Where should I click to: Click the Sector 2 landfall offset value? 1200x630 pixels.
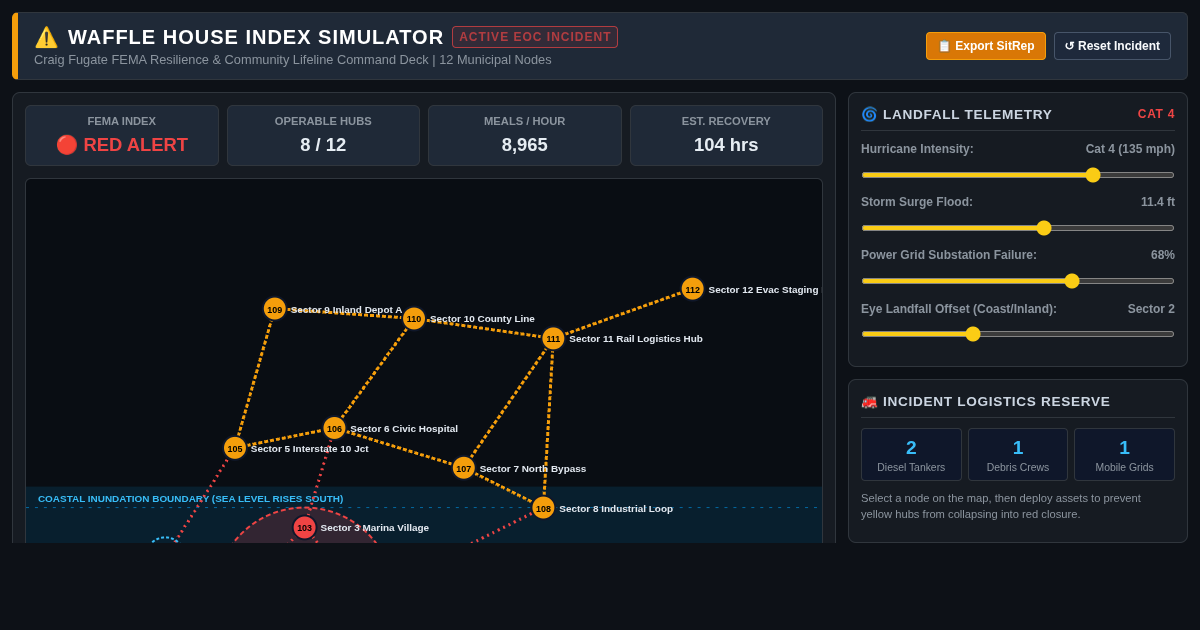pyautogui.click(x=1151, y=309)
